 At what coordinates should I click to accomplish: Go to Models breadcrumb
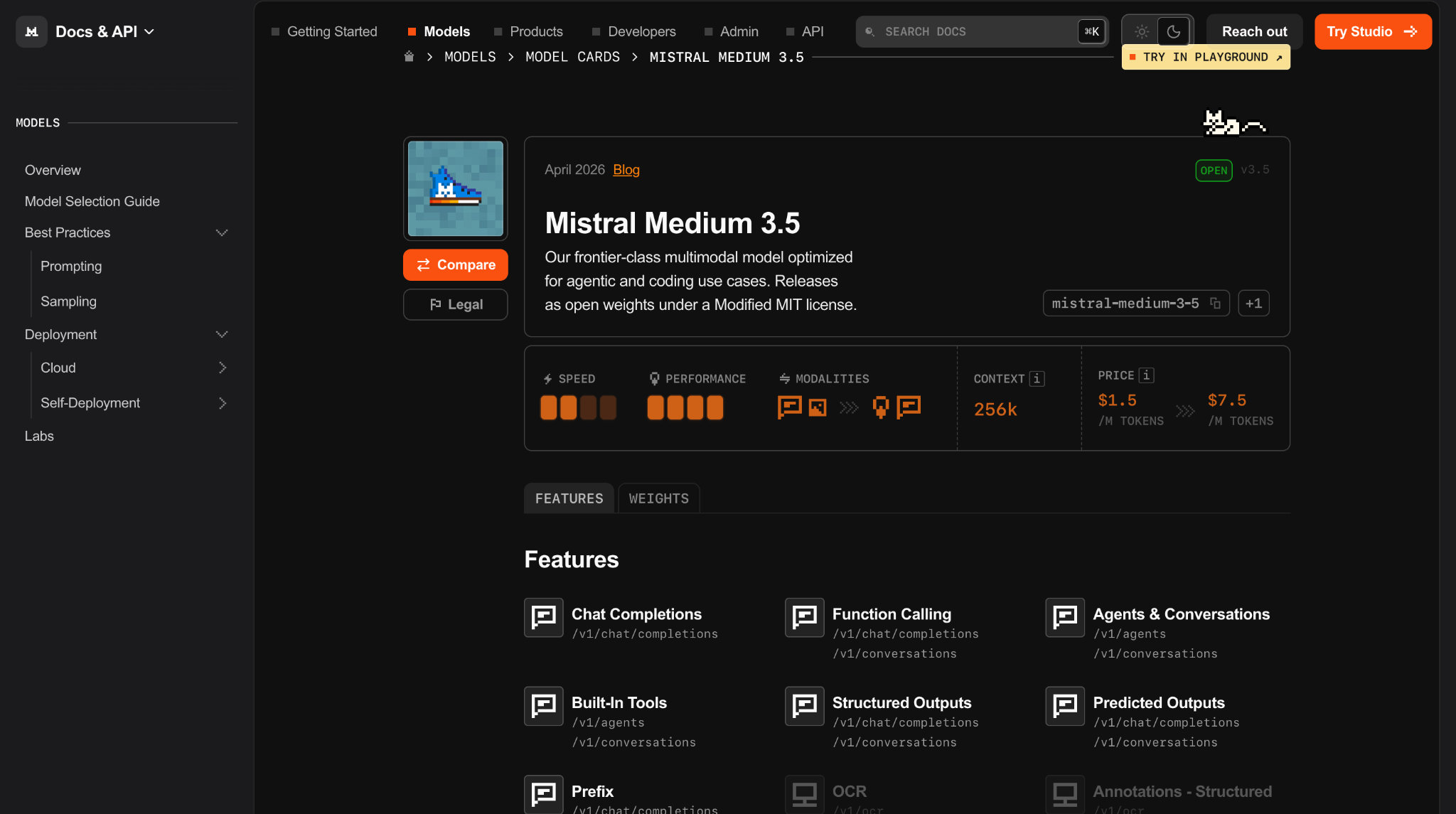click(x=470, y=57)
